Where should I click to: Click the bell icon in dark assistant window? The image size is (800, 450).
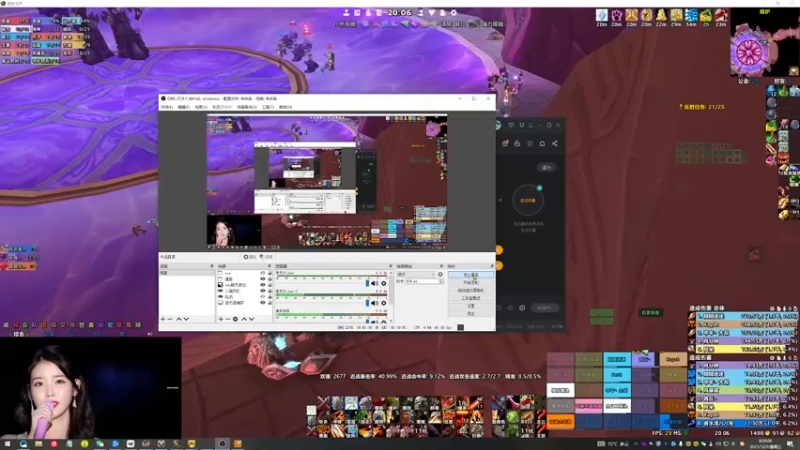click(x=542, y=143)
